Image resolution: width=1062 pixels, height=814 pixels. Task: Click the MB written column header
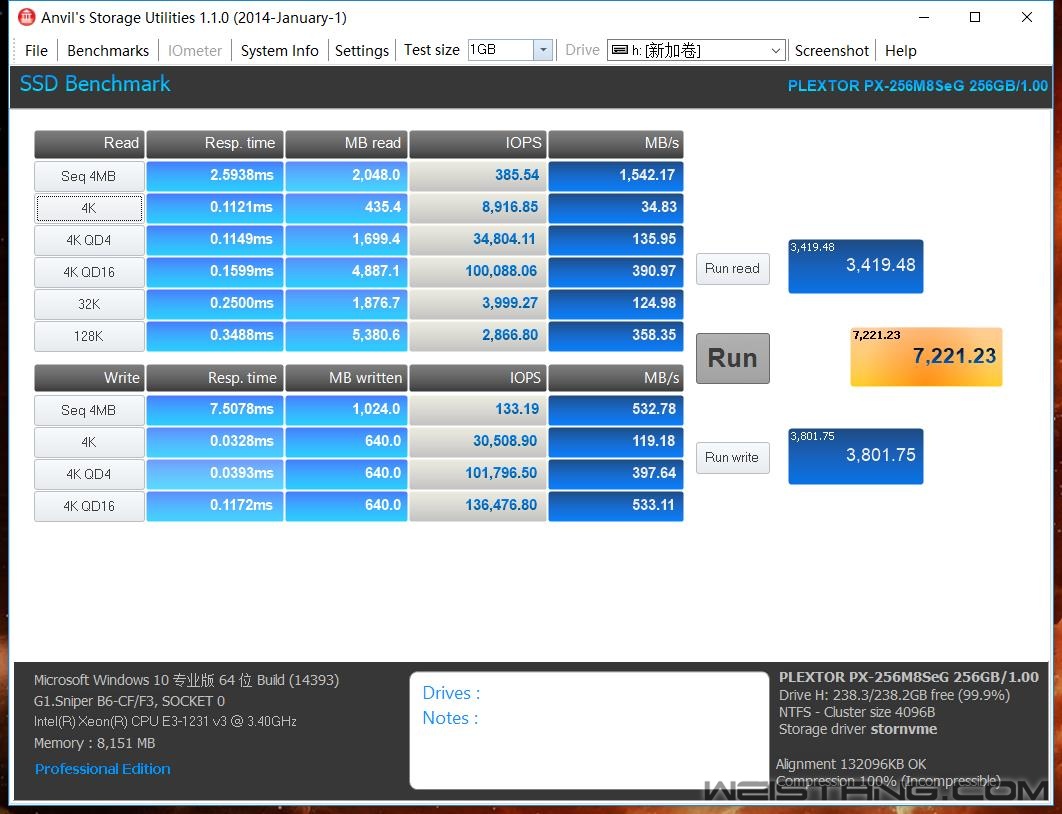click(x=346, y=378)
